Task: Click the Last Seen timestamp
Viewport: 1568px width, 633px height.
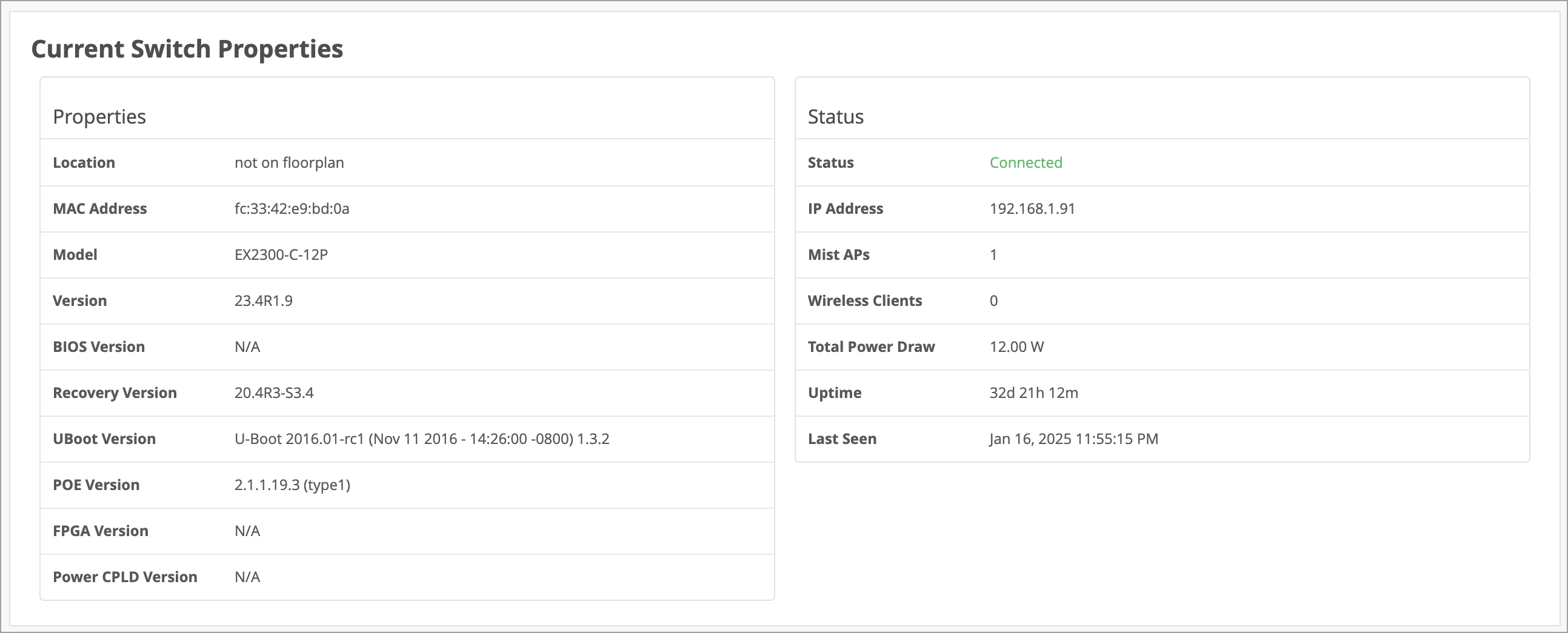Action: click(x=1073, y=439)
